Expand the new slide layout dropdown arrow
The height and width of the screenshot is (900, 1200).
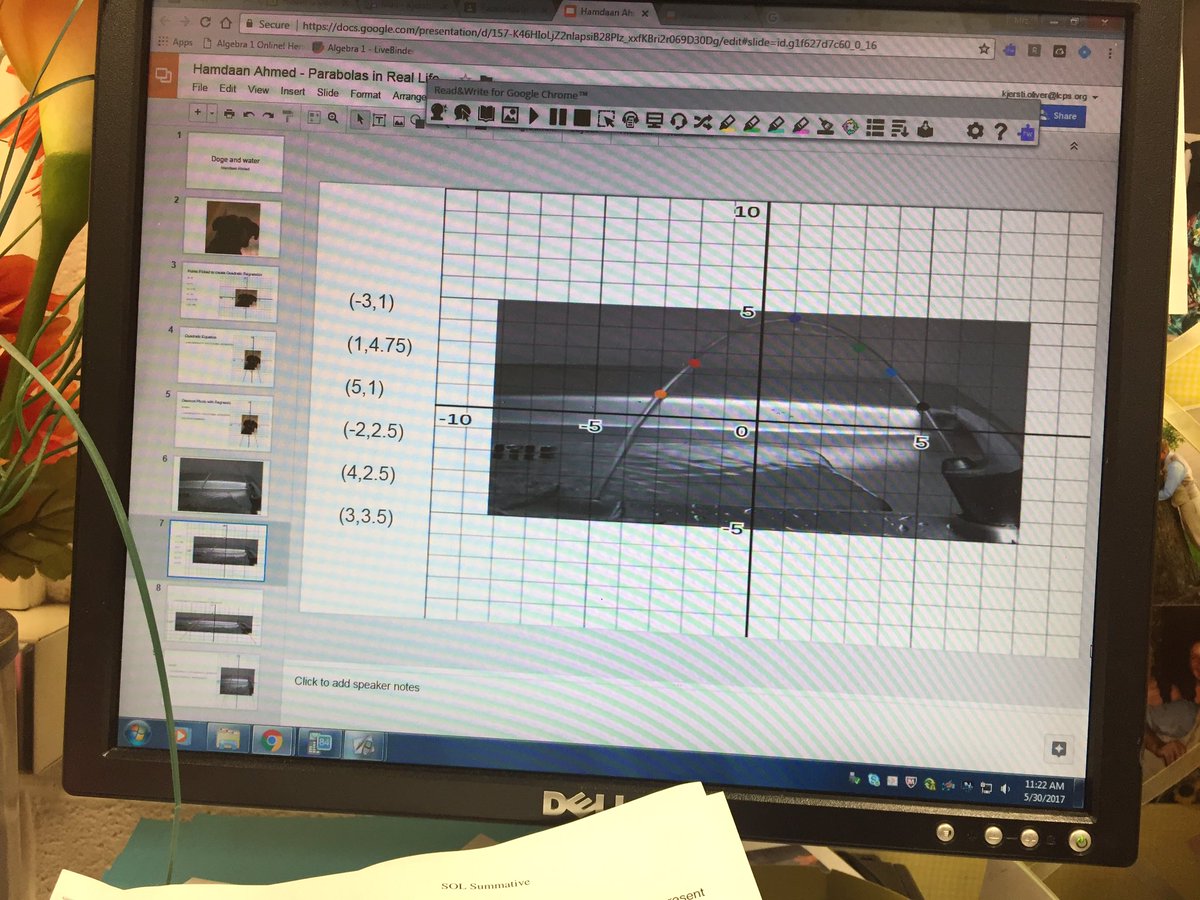tap(212, 113)
